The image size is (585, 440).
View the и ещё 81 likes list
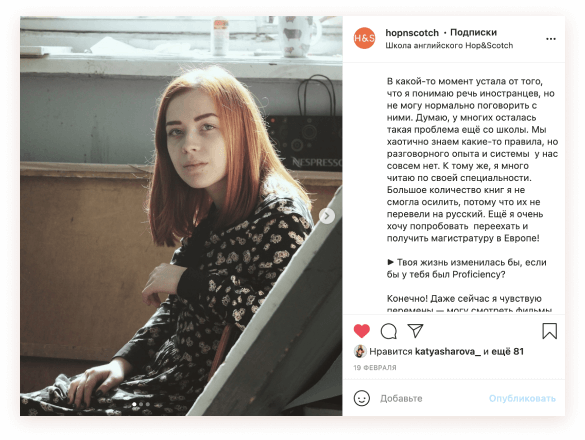tap(504, 351)
